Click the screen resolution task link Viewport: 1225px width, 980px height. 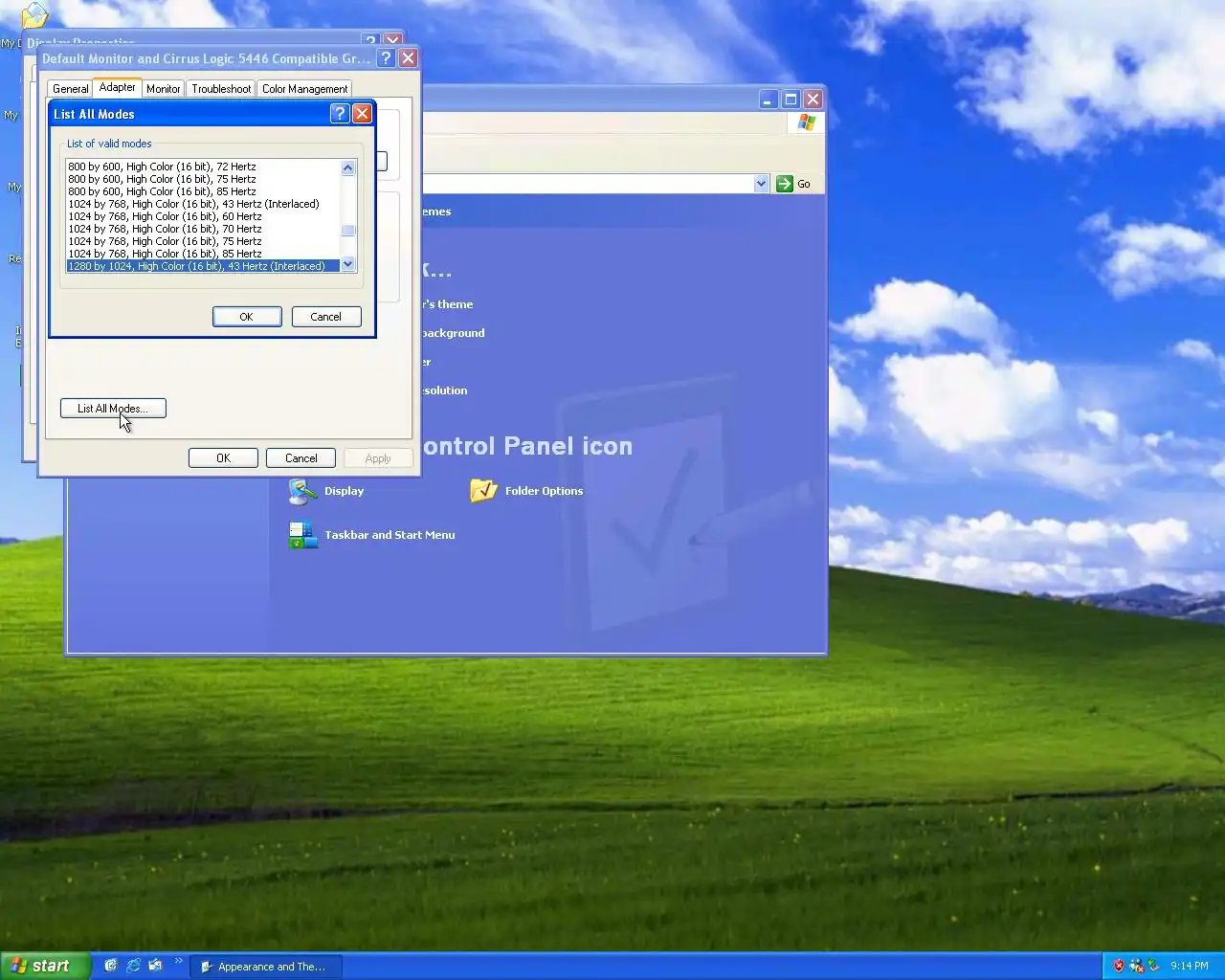click(x=444, y=390)
